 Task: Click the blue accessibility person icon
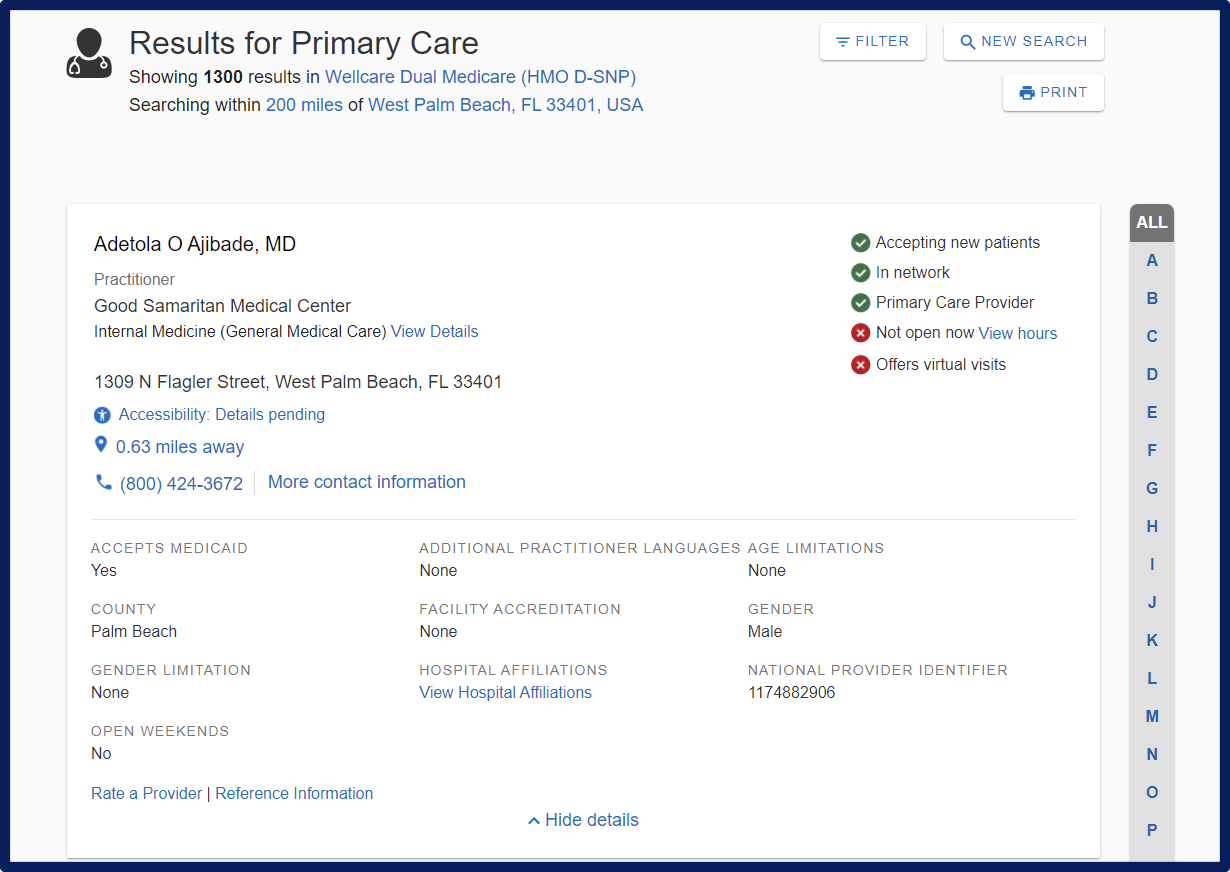click(x=102, y=415)
